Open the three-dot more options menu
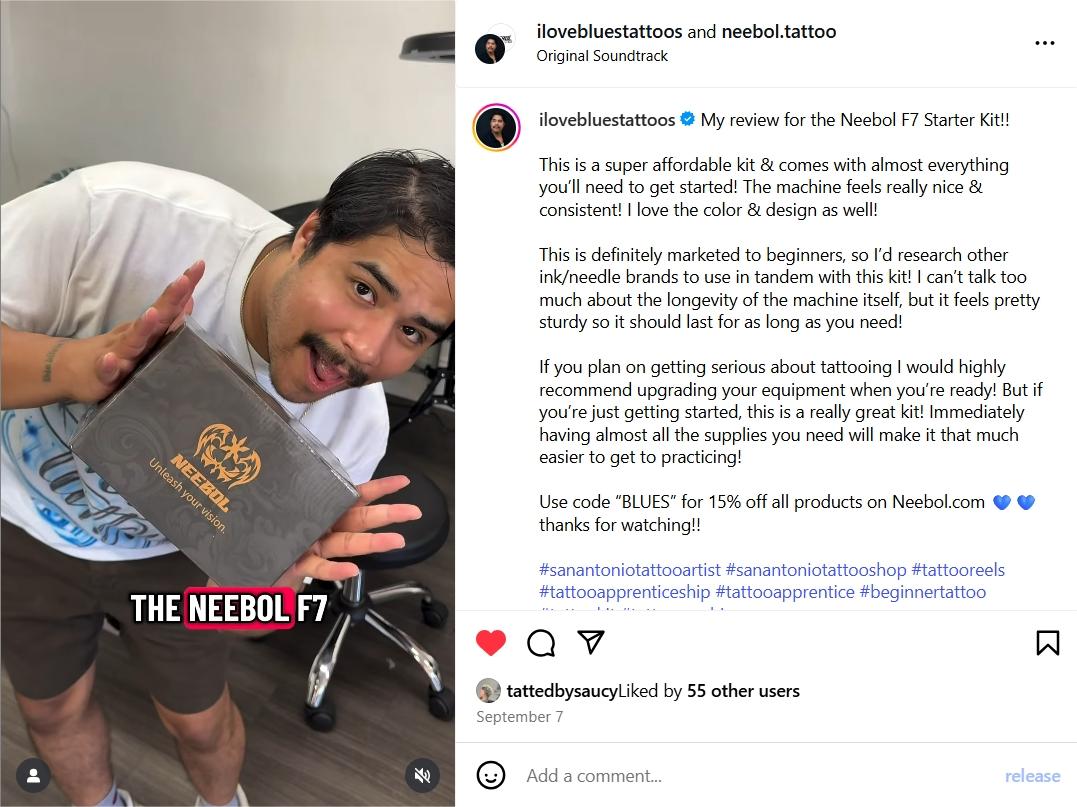This screenshot has height=807, width=1077. [1045, 43]
